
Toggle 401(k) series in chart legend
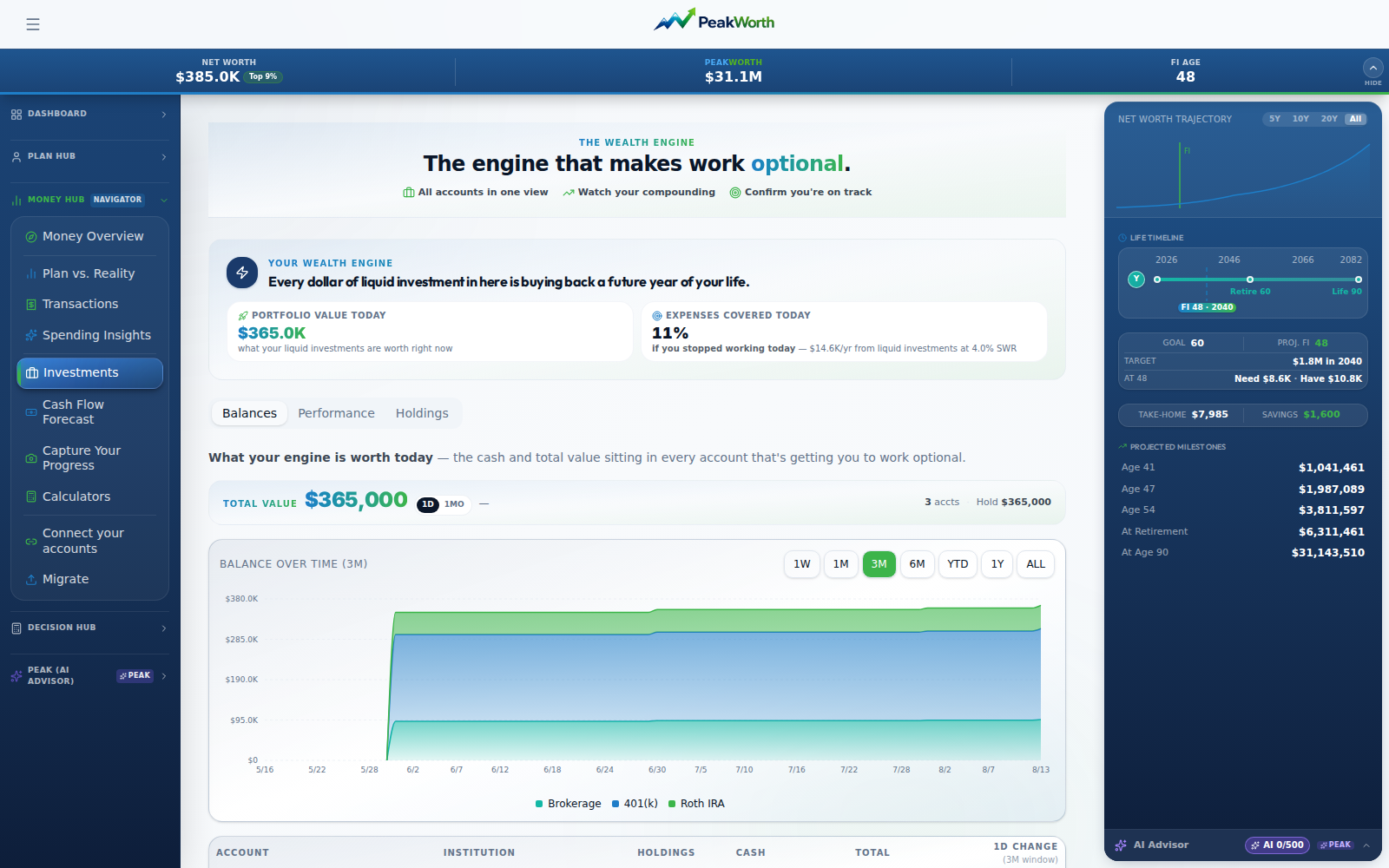click(635, 804)
